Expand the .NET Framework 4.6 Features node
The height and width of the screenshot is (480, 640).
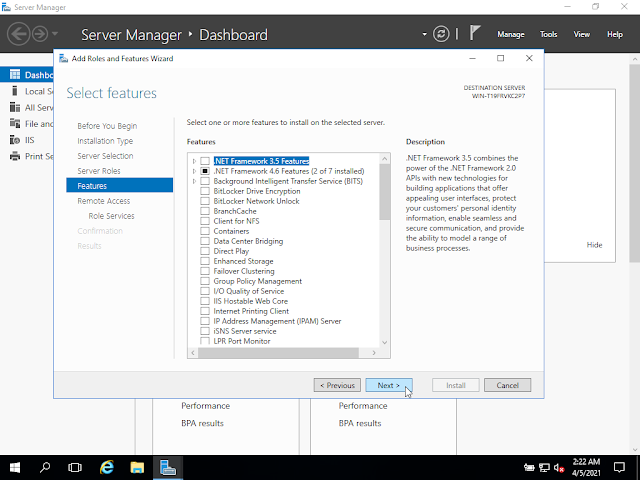[x=194, y=171]
